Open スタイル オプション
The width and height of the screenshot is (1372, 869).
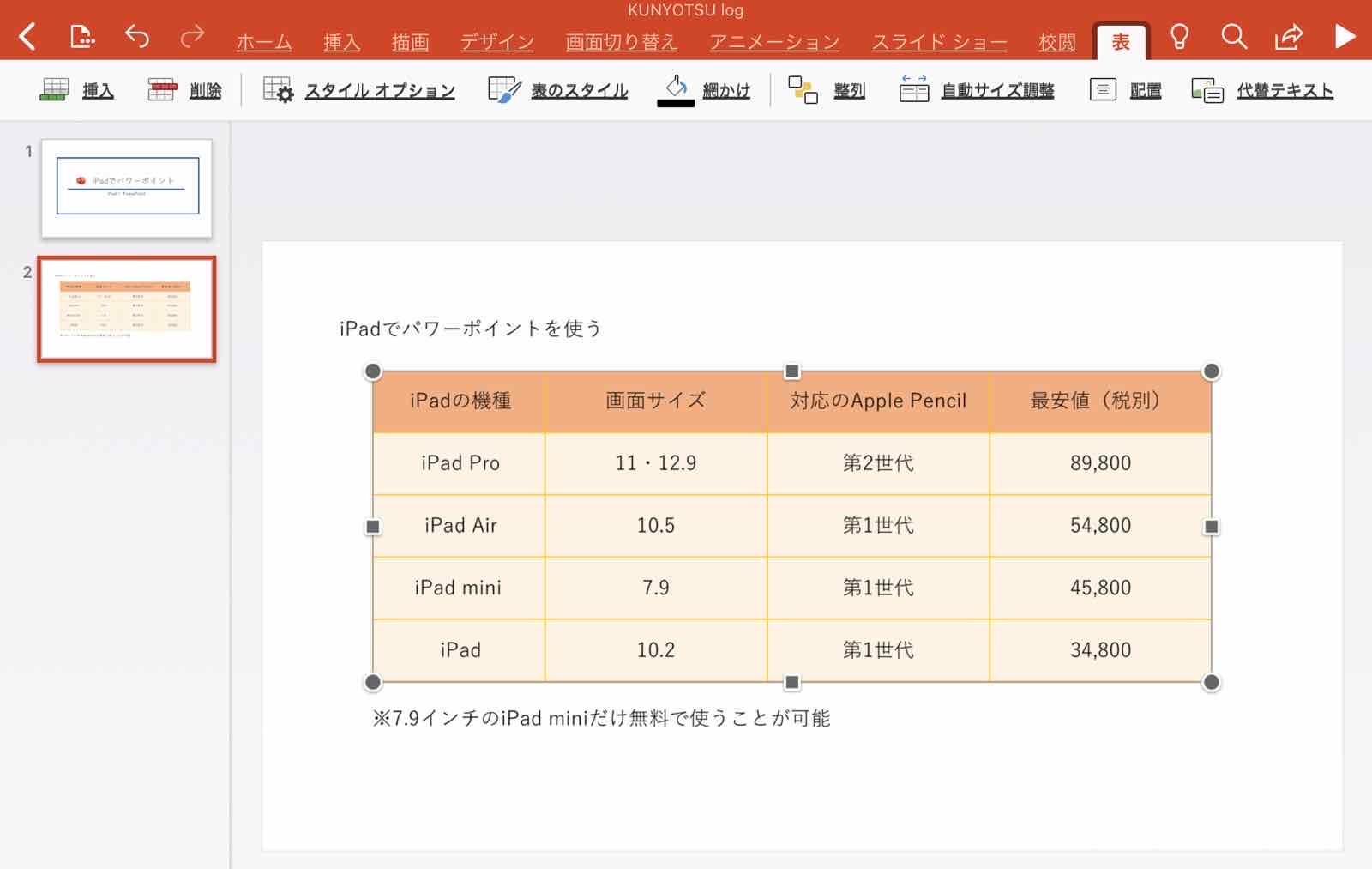tap(380, 90)
